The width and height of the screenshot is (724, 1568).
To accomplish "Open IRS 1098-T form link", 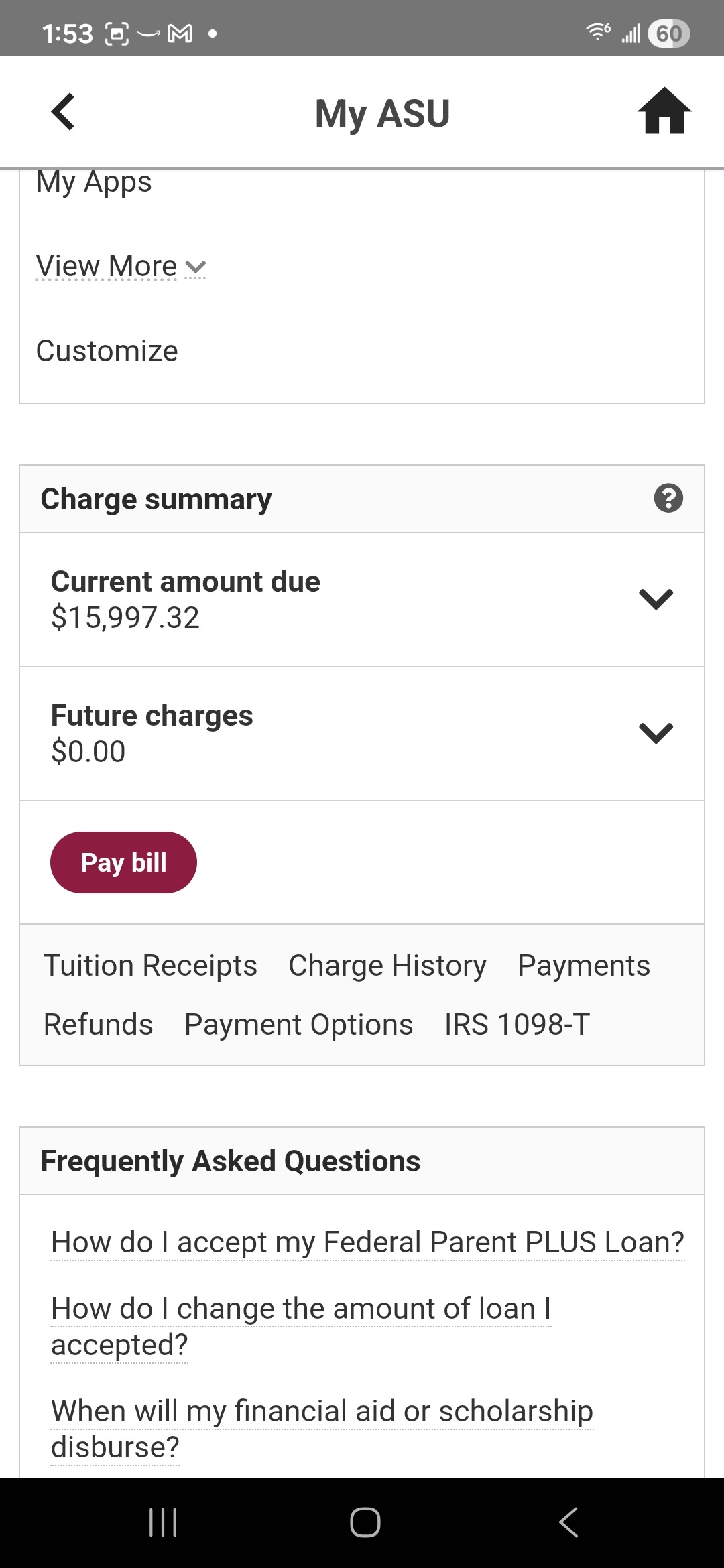I will click(517, 1025).
